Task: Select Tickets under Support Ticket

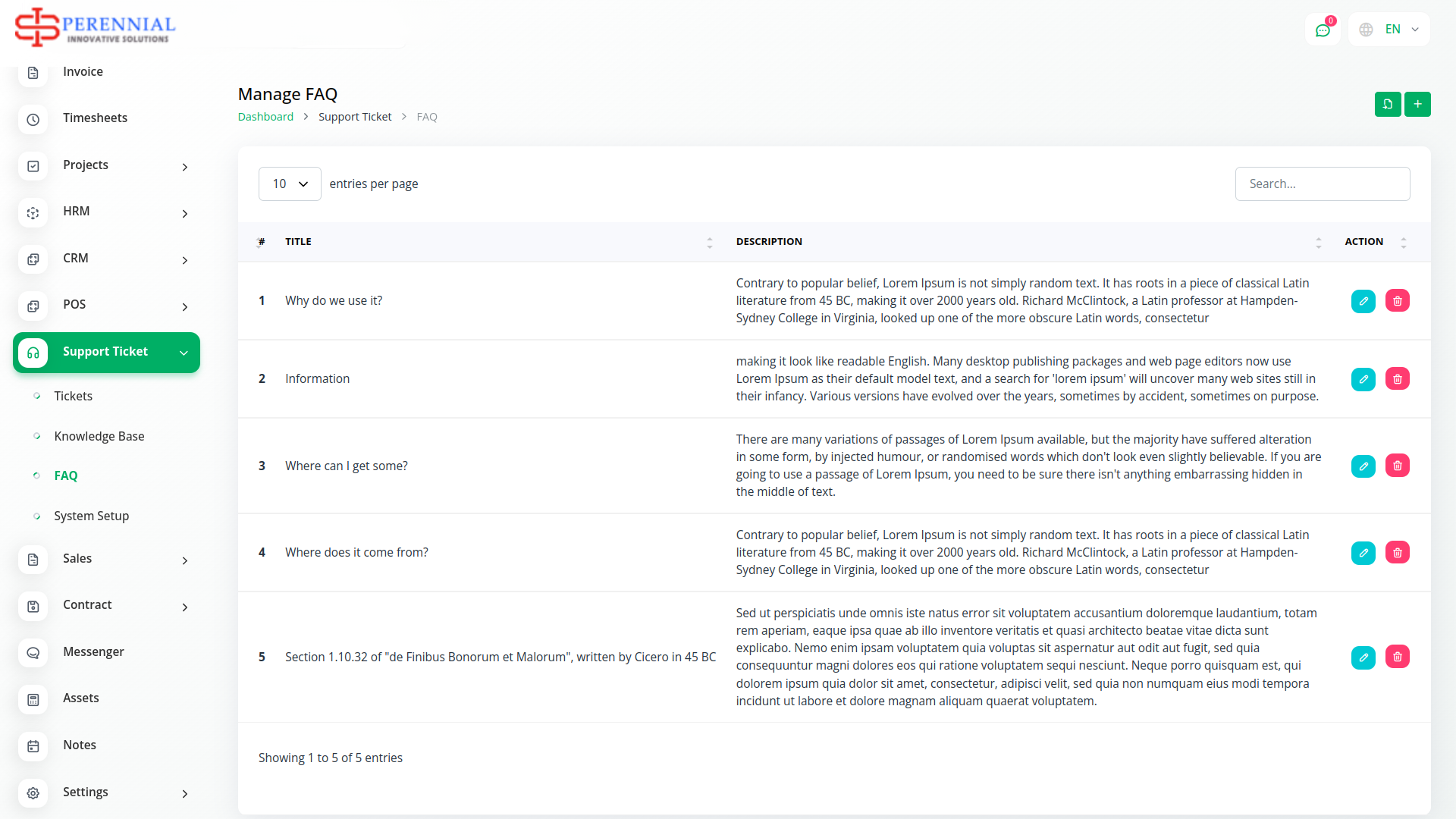Action: [x=73, y=397]
